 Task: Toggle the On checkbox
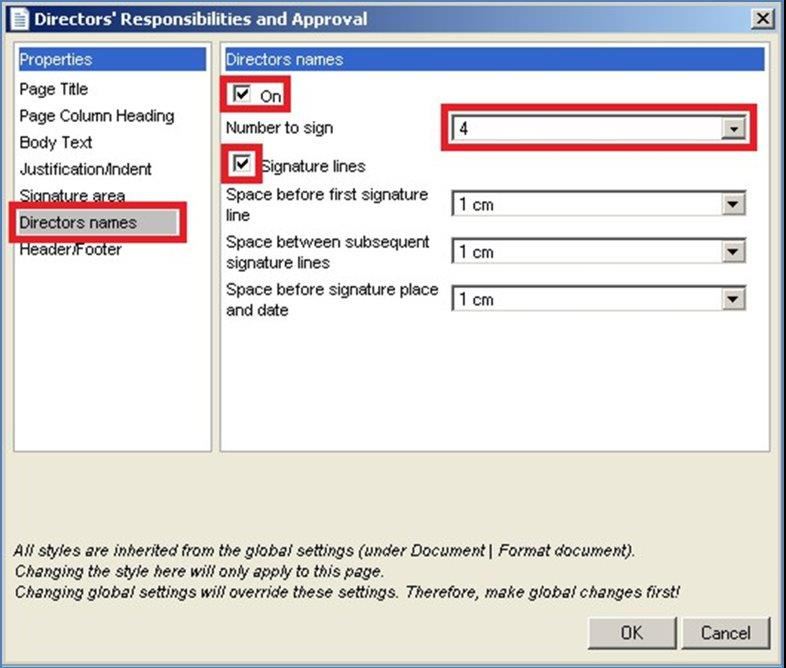[x=242, y=94]
